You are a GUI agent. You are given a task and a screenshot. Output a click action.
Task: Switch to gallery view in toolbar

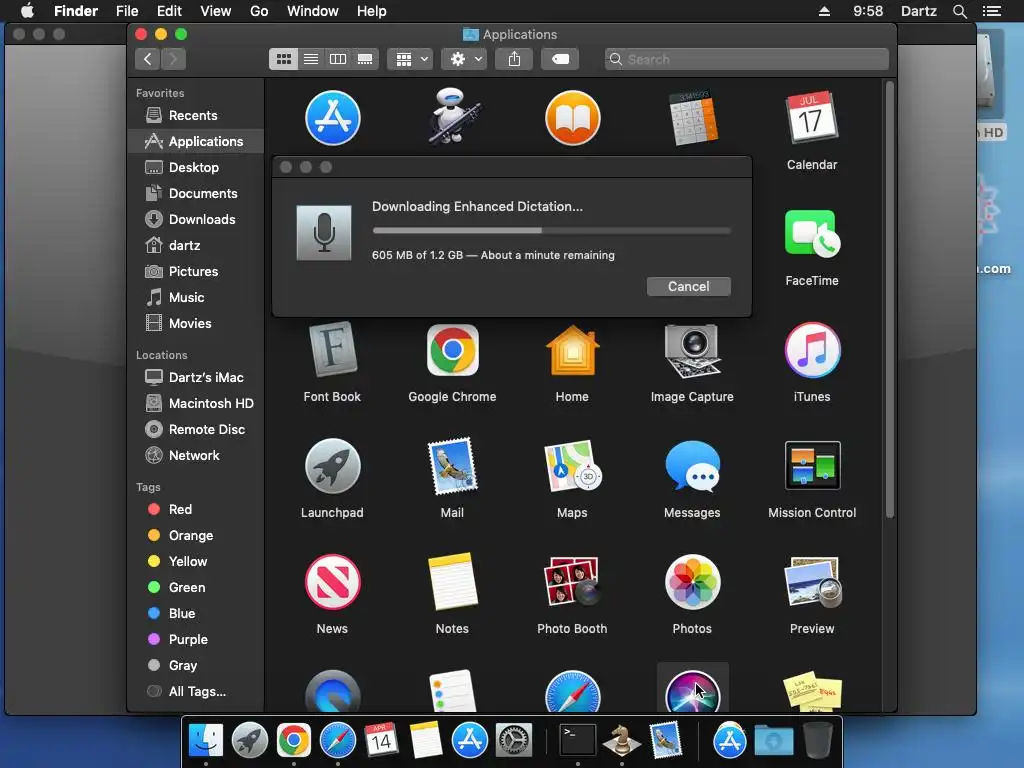[x=365, y=59]
